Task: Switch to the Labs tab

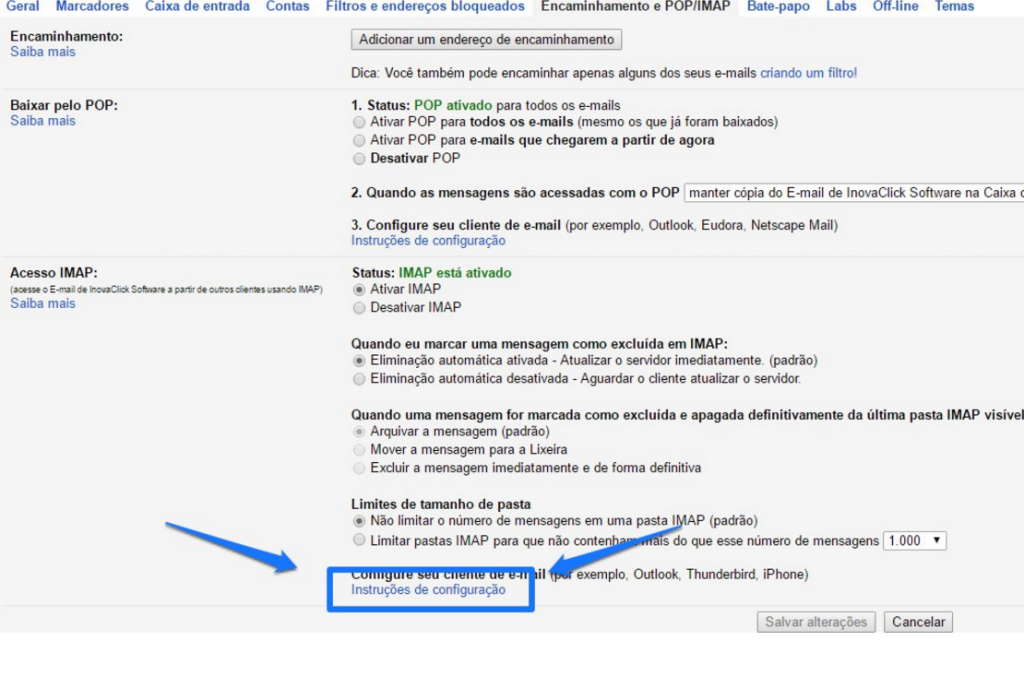Action: pos(841,7)
